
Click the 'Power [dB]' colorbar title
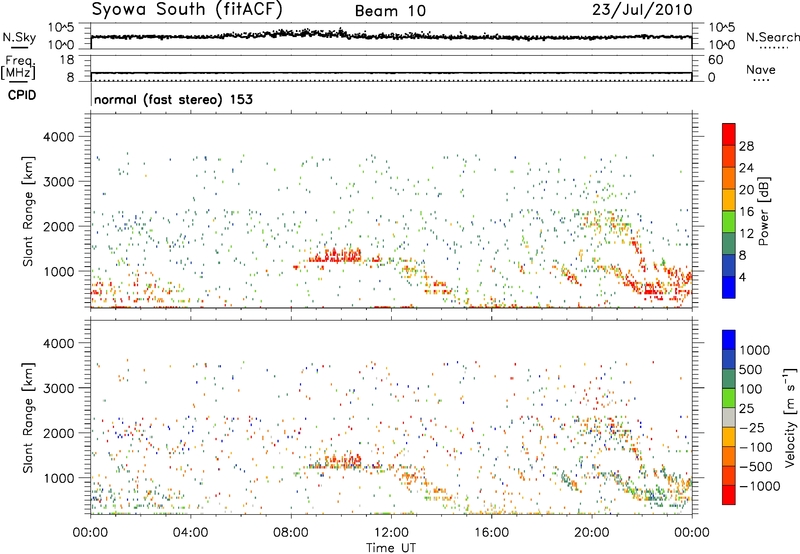coord(763,211)
